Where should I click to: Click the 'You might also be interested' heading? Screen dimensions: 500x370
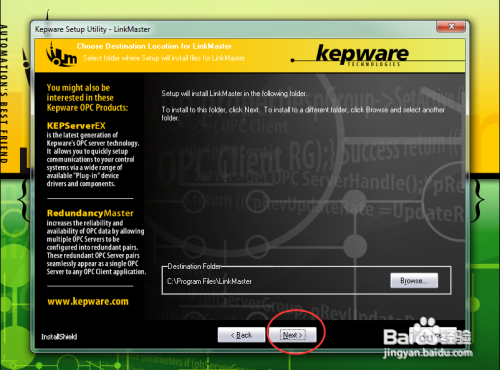[87, 98]
